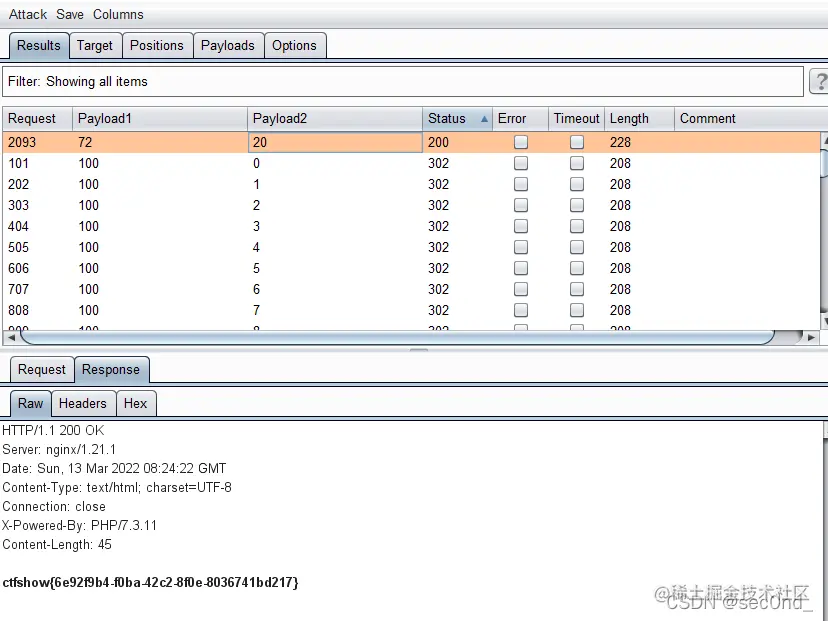
Task: Sort by the Payload2 column header
Action: (335, 118)
